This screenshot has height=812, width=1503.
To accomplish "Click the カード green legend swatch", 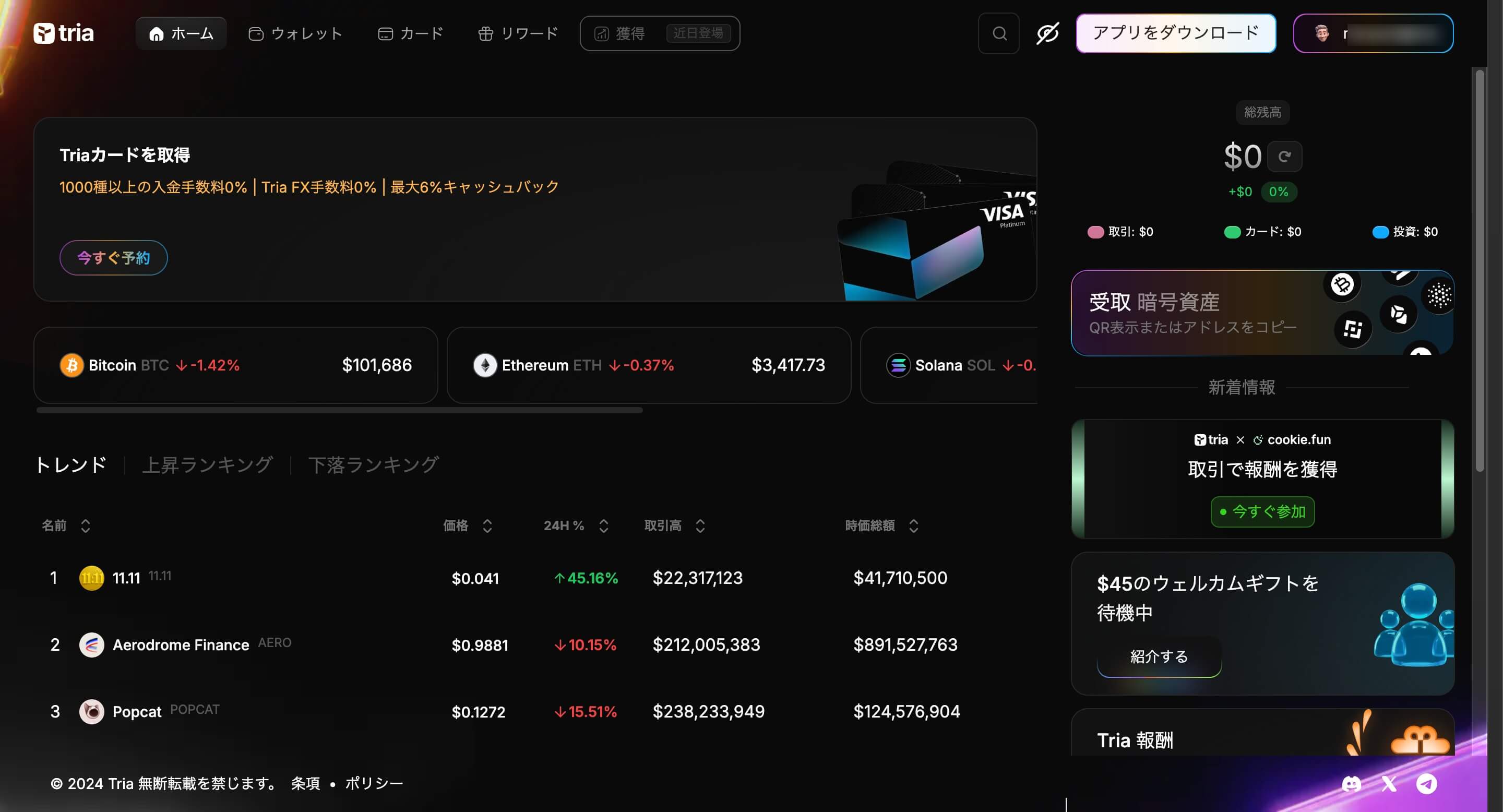I will (1232, 232).
